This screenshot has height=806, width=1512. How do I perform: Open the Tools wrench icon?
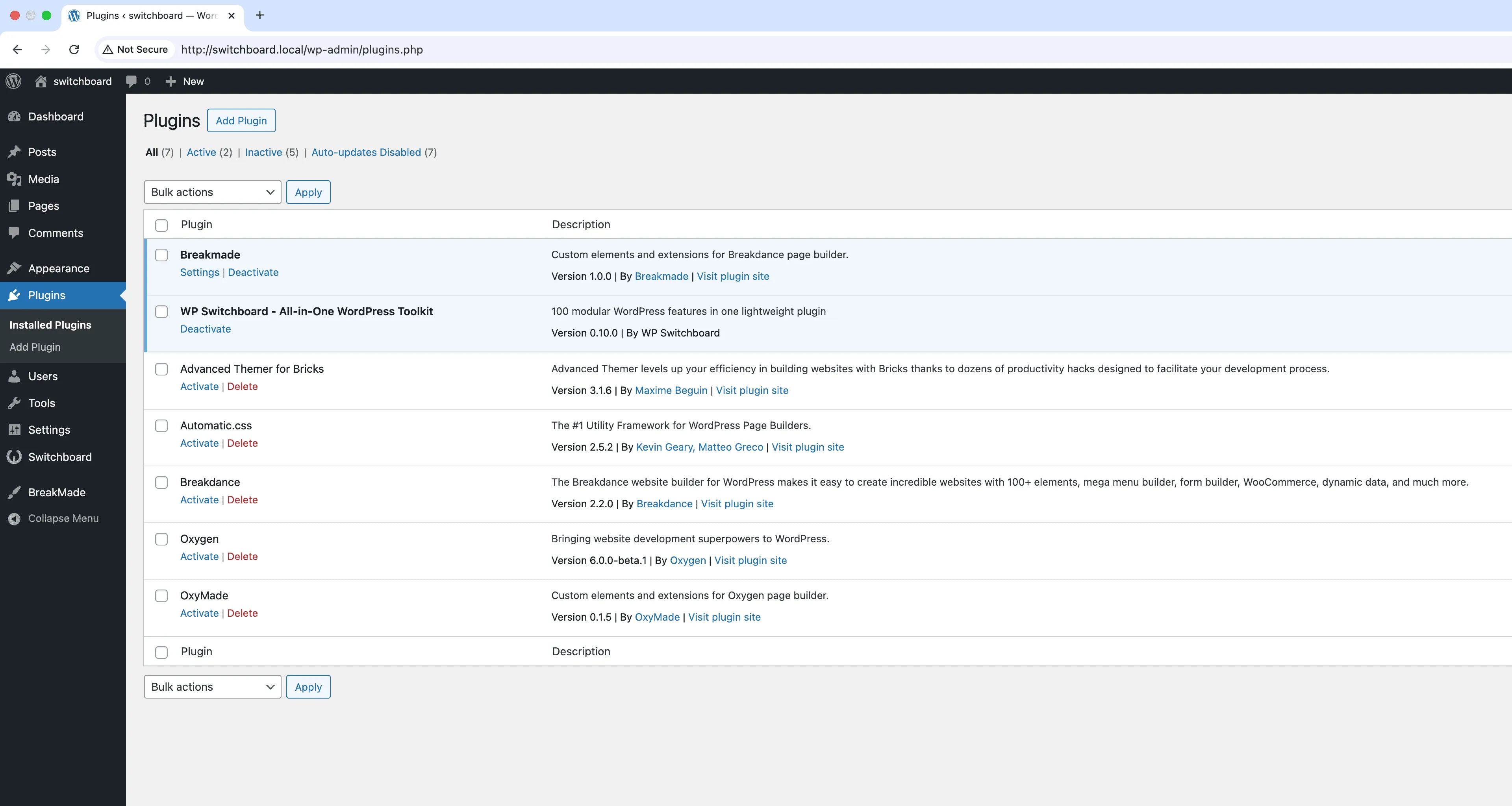(x=15, y=403)
